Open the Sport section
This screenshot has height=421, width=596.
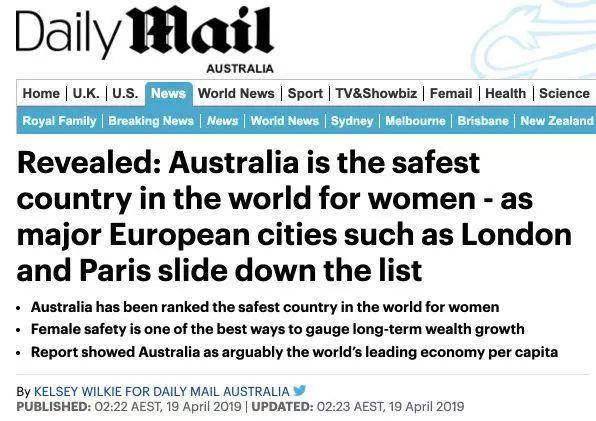(305, 93)
